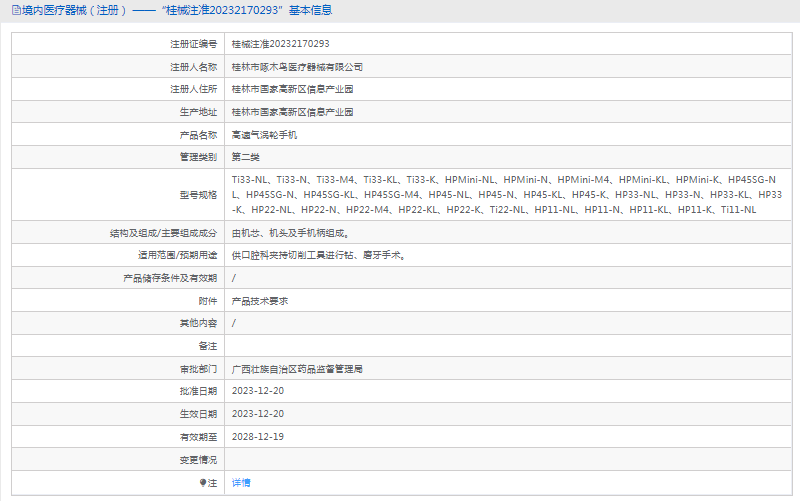800x501 pixels.
Task: Click the 注册人住所 address value
Action: [x=292, y=89]
